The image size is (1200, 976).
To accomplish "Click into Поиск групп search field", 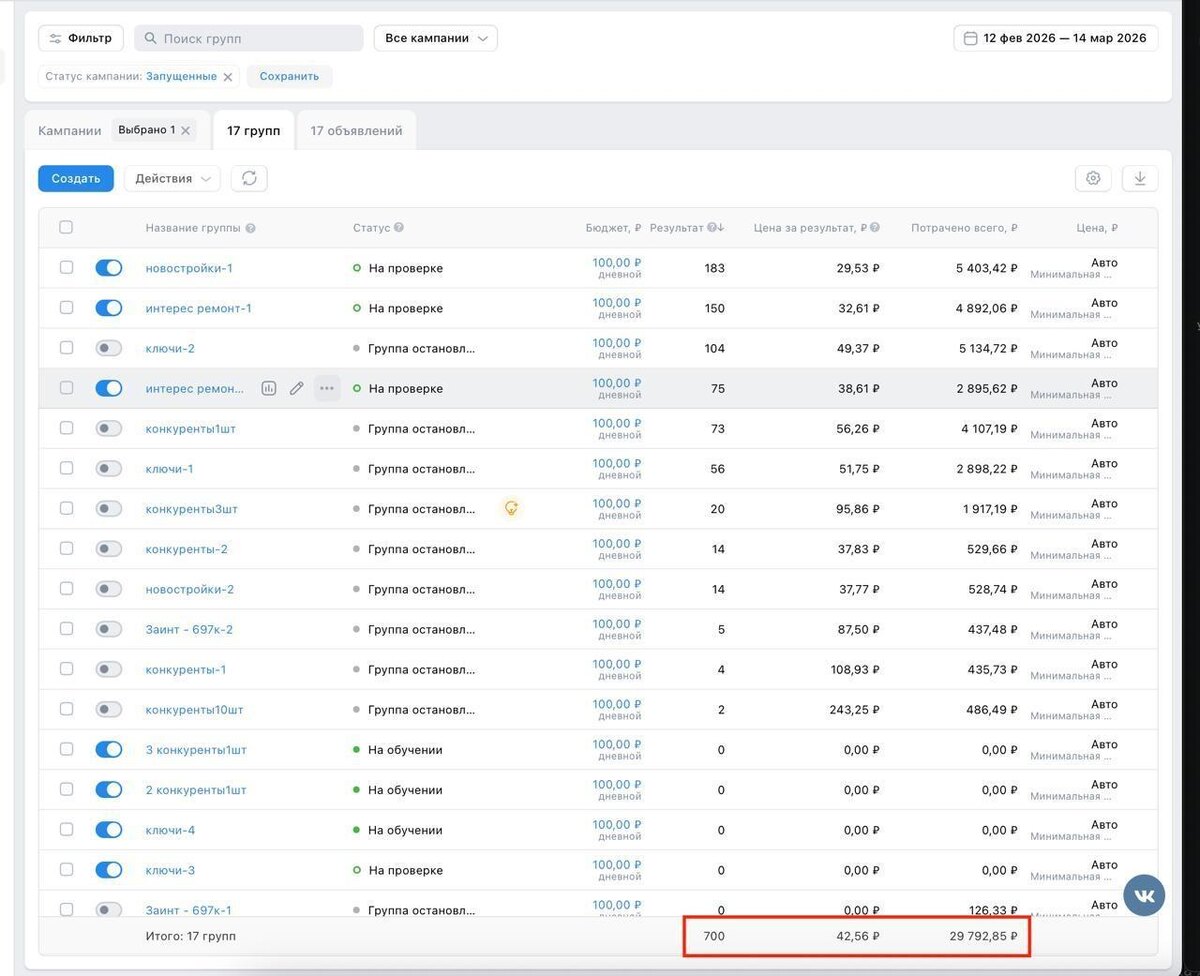I will pos(249,38).
